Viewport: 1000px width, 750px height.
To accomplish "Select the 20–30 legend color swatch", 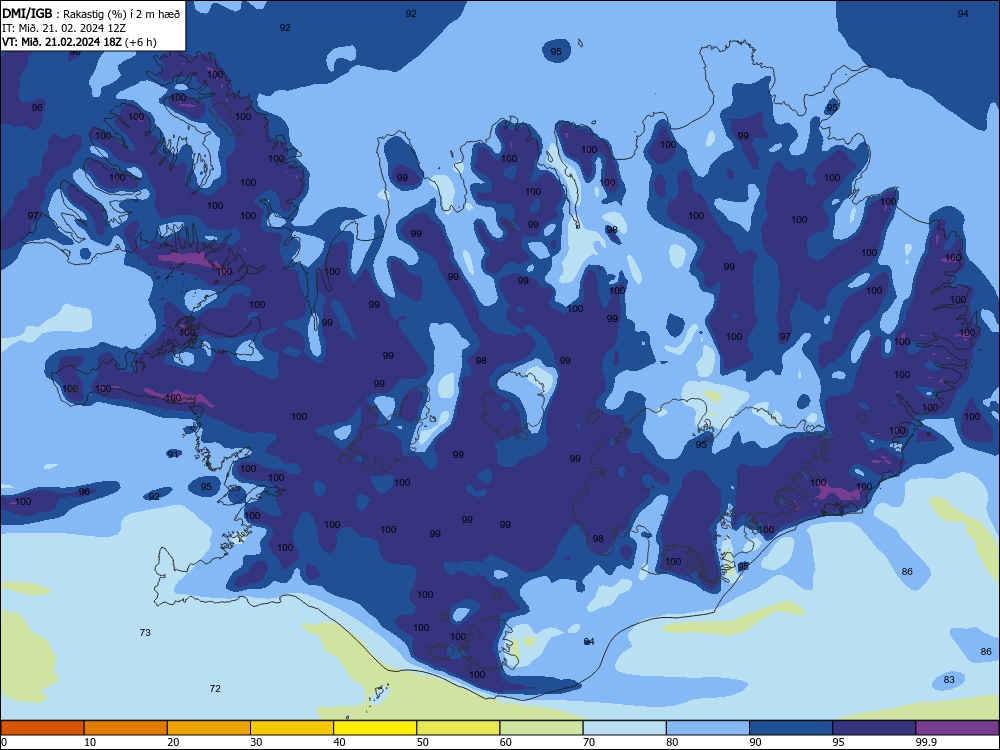I will tap(209, 728).
